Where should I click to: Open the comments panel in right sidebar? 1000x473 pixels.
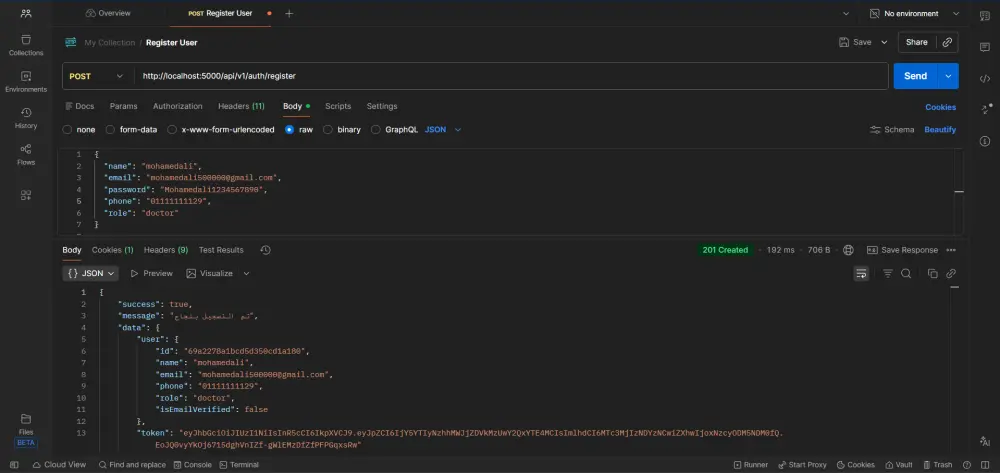click(x=984, y=47)
